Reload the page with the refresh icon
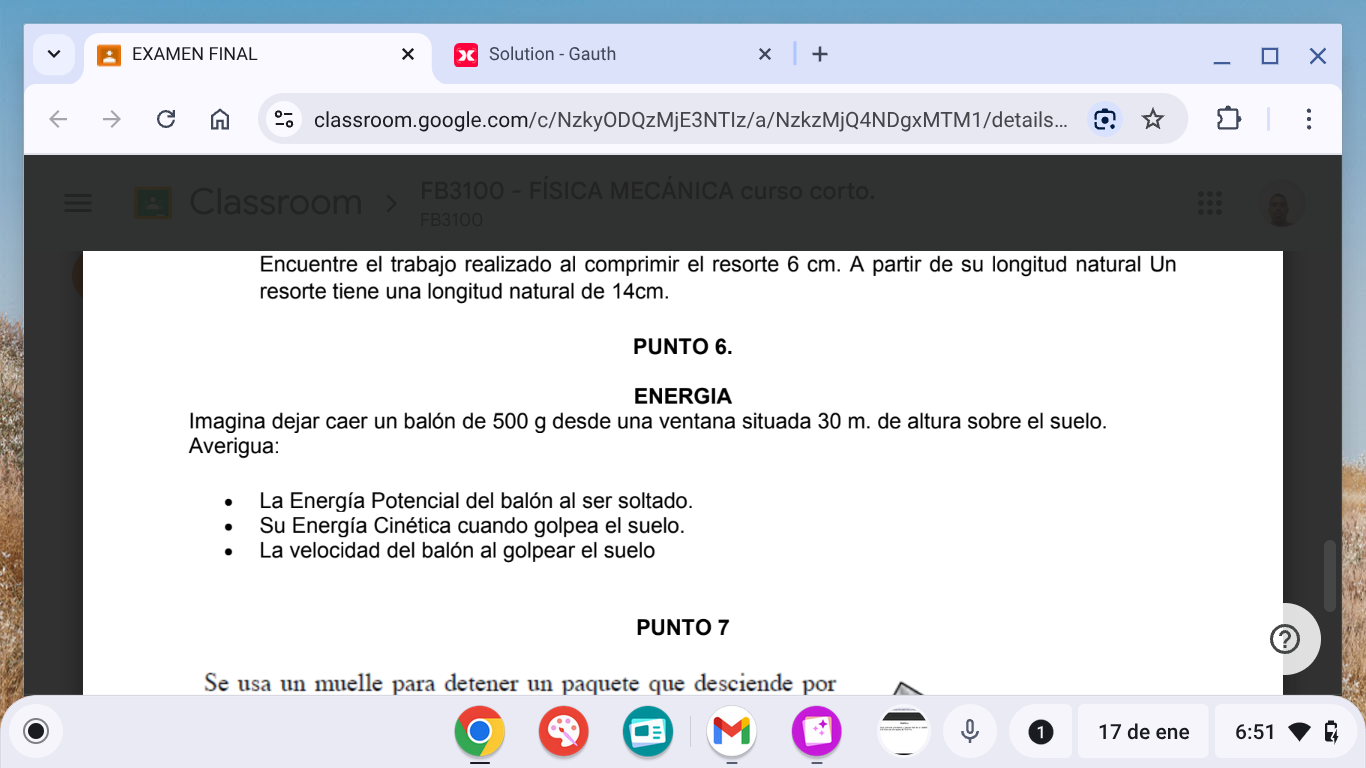This screenshot has height=768, width=1366. [166, 120]
